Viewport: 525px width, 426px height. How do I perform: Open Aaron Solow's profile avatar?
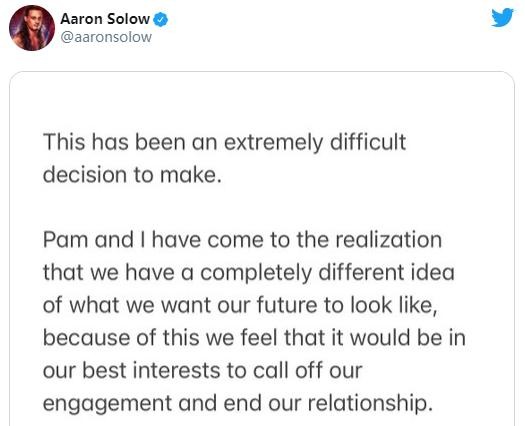tap(32, 28)
